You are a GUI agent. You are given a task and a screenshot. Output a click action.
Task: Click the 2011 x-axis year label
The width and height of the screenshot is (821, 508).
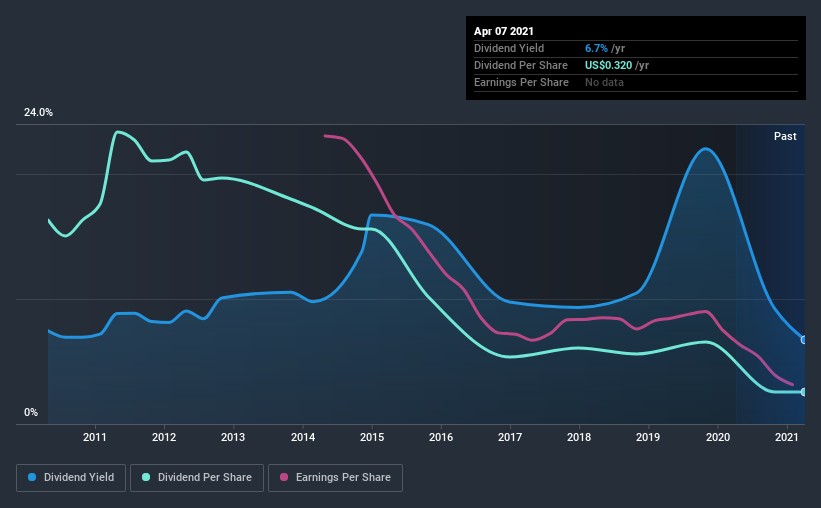(95, 437)
